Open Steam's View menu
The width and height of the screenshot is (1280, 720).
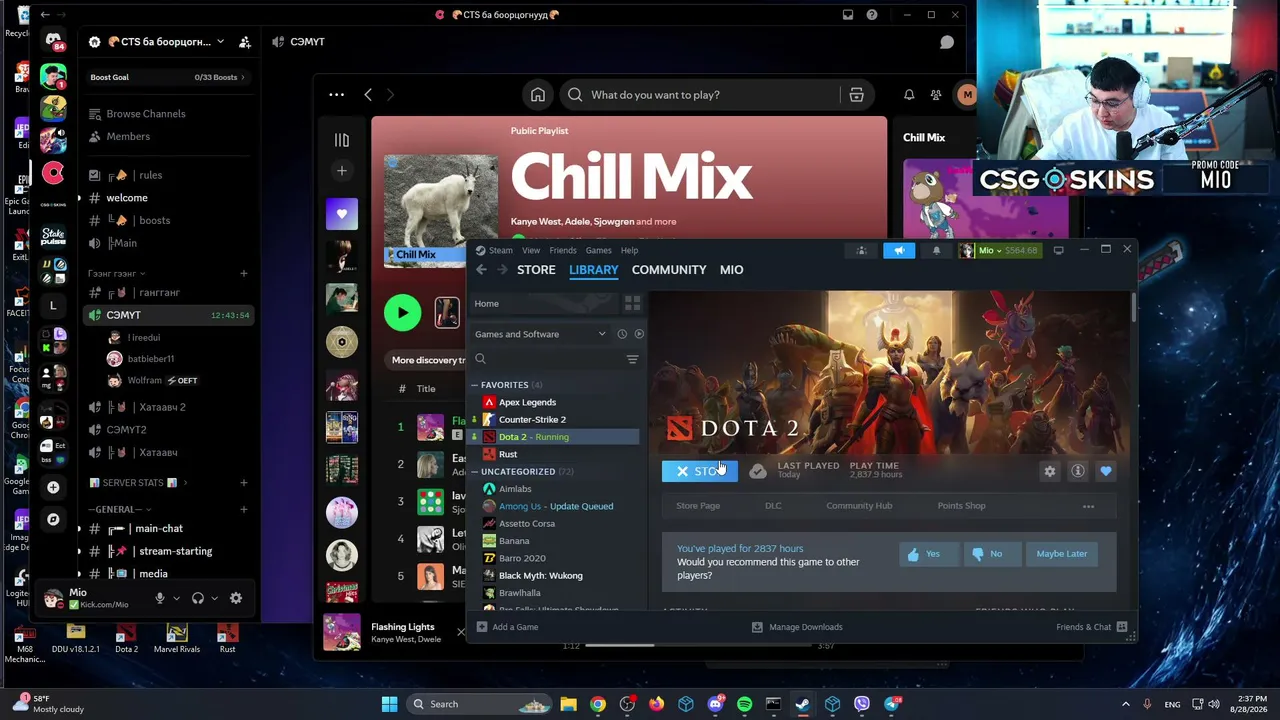(531, 250)
